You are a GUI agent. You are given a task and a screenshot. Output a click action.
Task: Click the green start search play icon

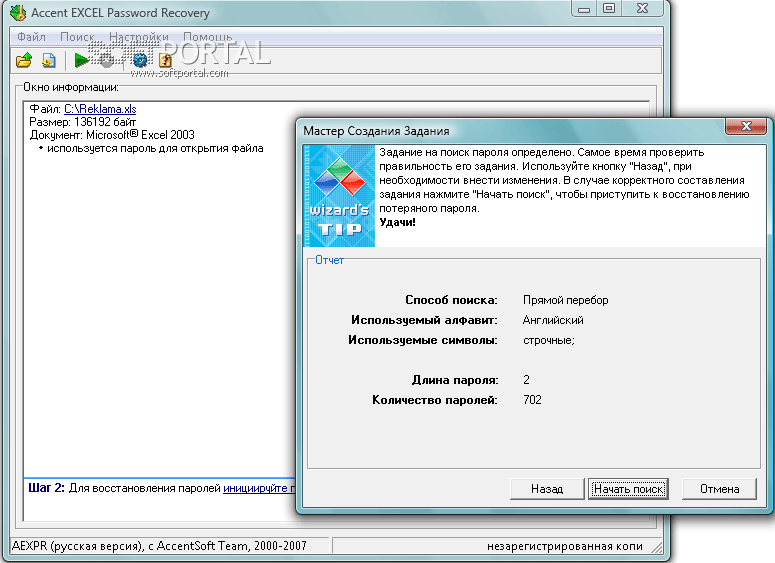click(x=81, y=60)
